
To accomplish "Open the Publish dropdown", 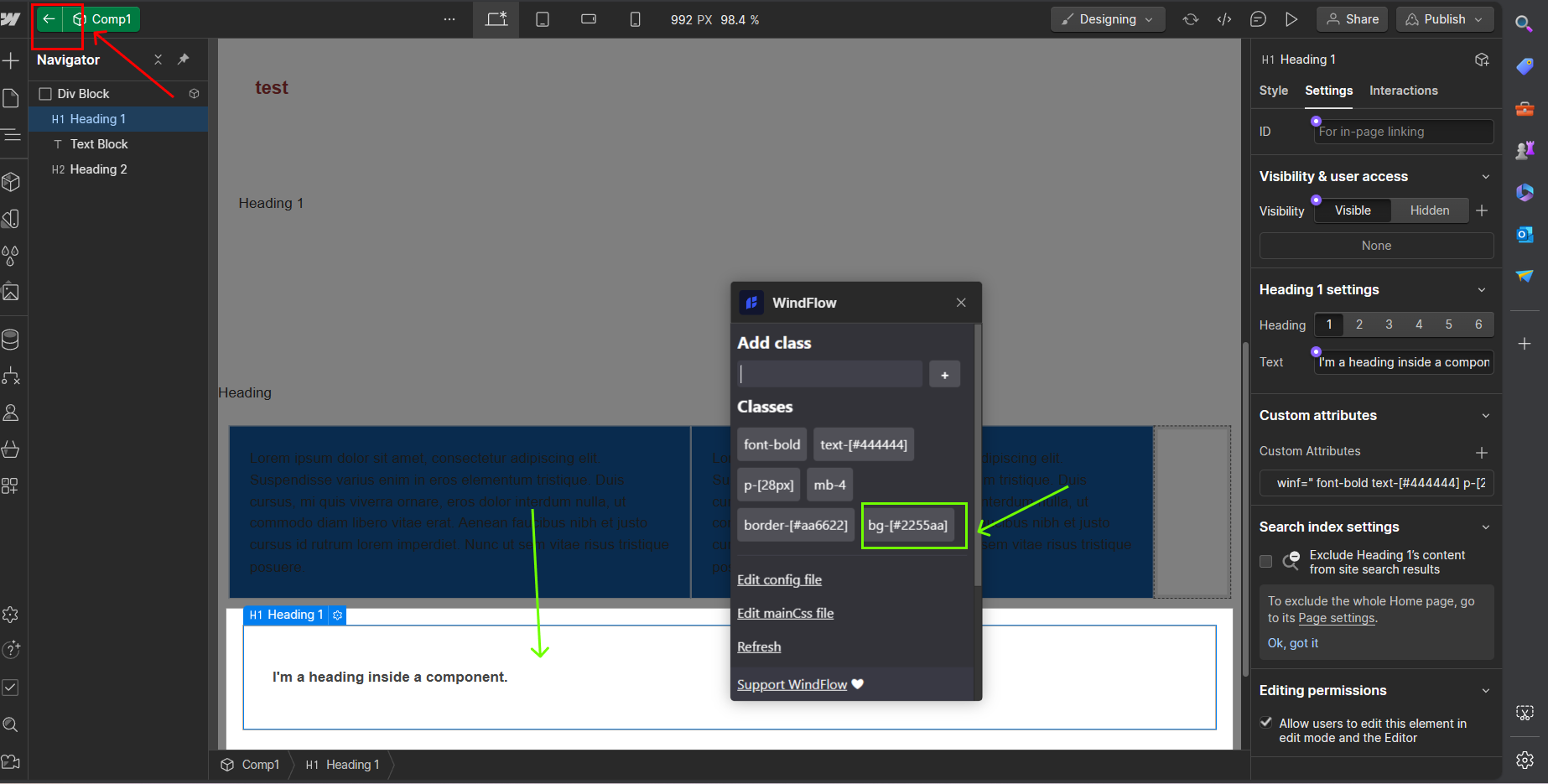I will pyautogui.click(x=1444, y=19).
